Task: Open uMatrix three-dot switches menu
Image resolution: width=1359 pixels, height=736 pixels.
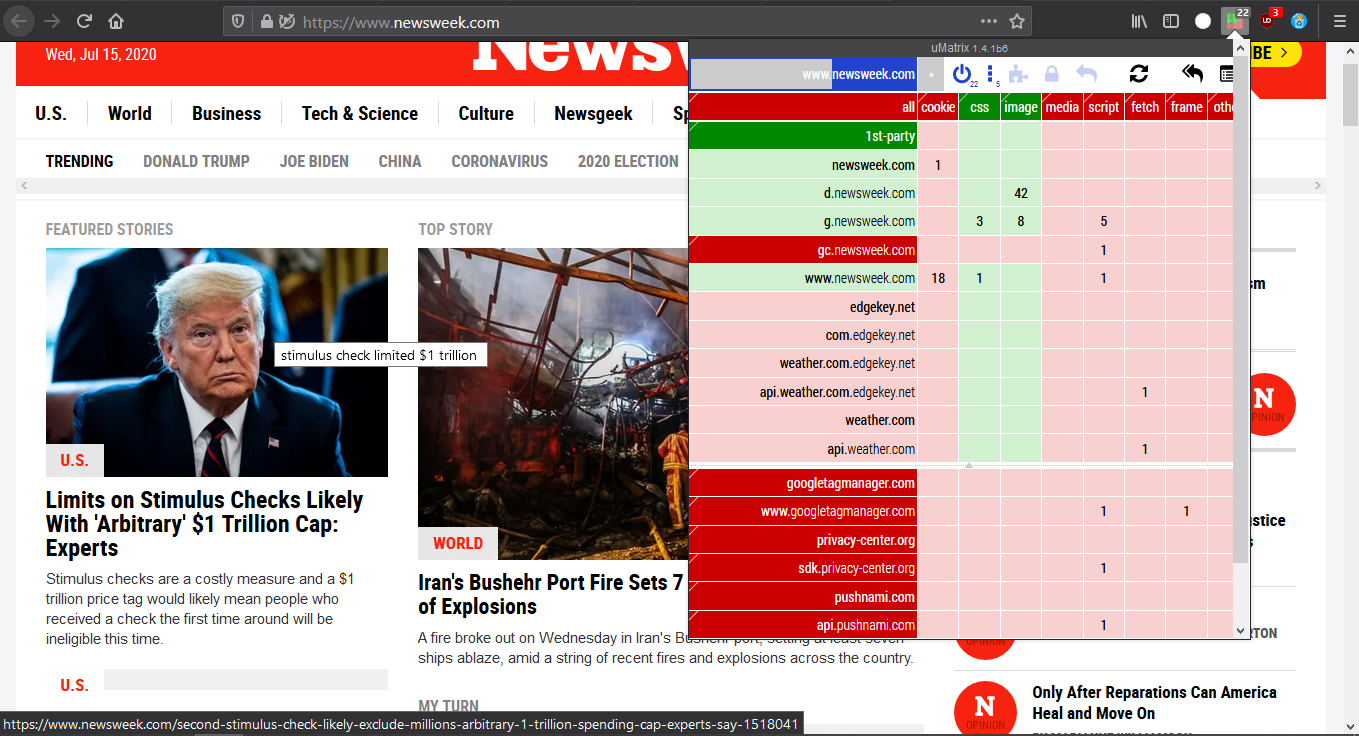Action: click(991, 74)
